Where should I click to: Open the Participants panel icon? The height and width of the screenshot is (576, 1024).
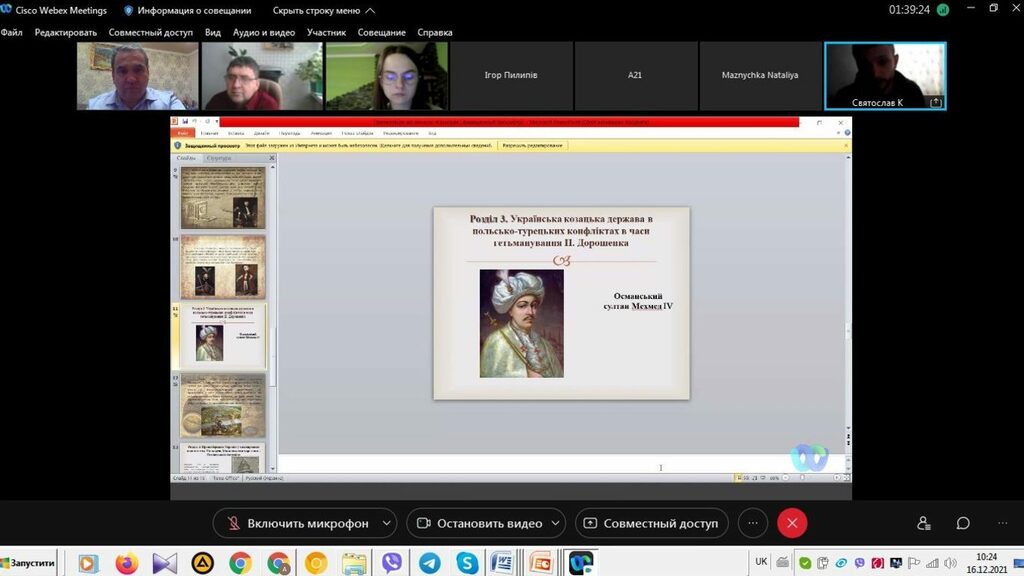[x=923, y=523]
